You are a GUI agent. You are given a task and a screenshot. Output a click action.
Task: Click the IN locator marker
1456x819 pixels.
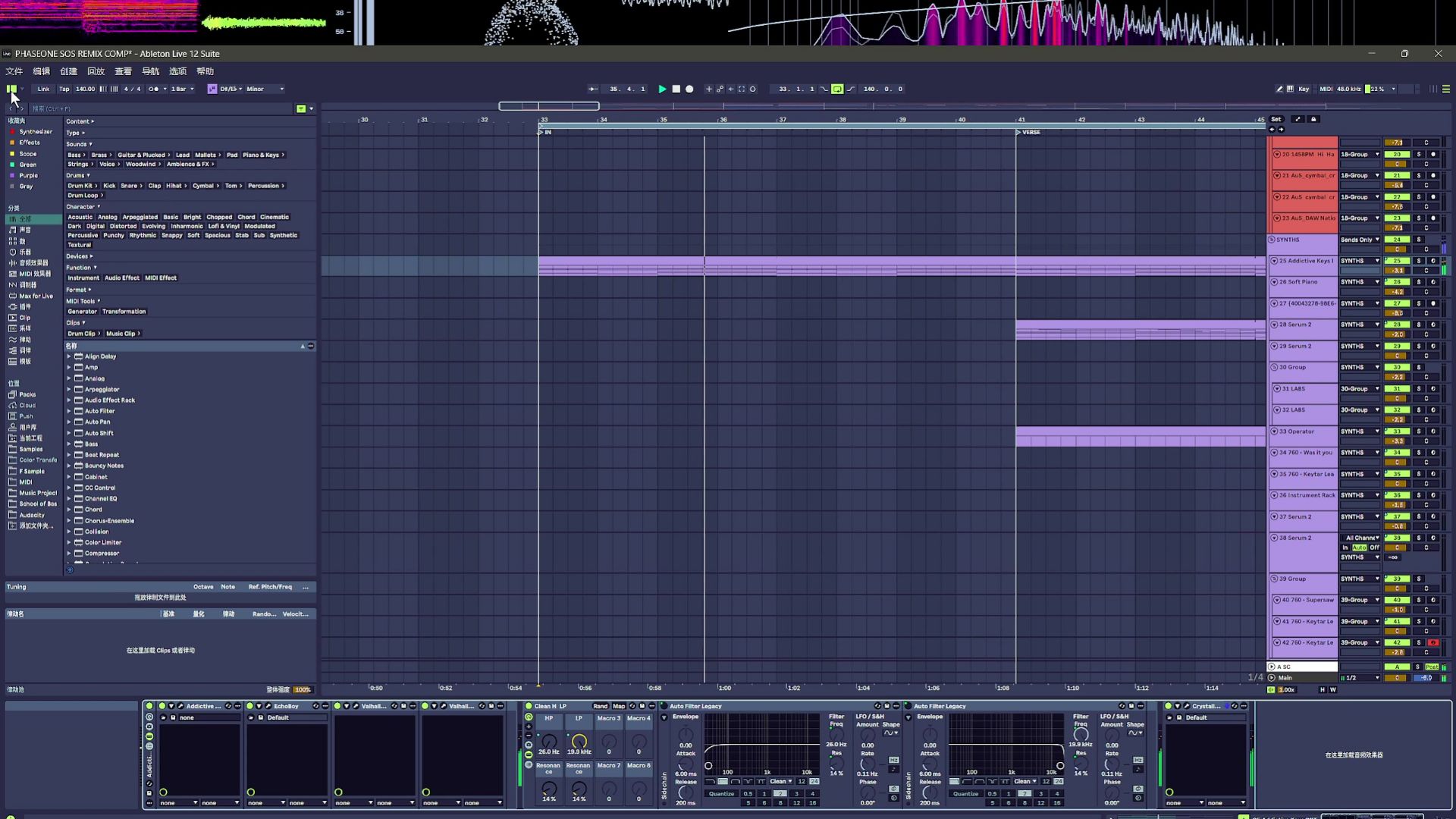point(544,132)
